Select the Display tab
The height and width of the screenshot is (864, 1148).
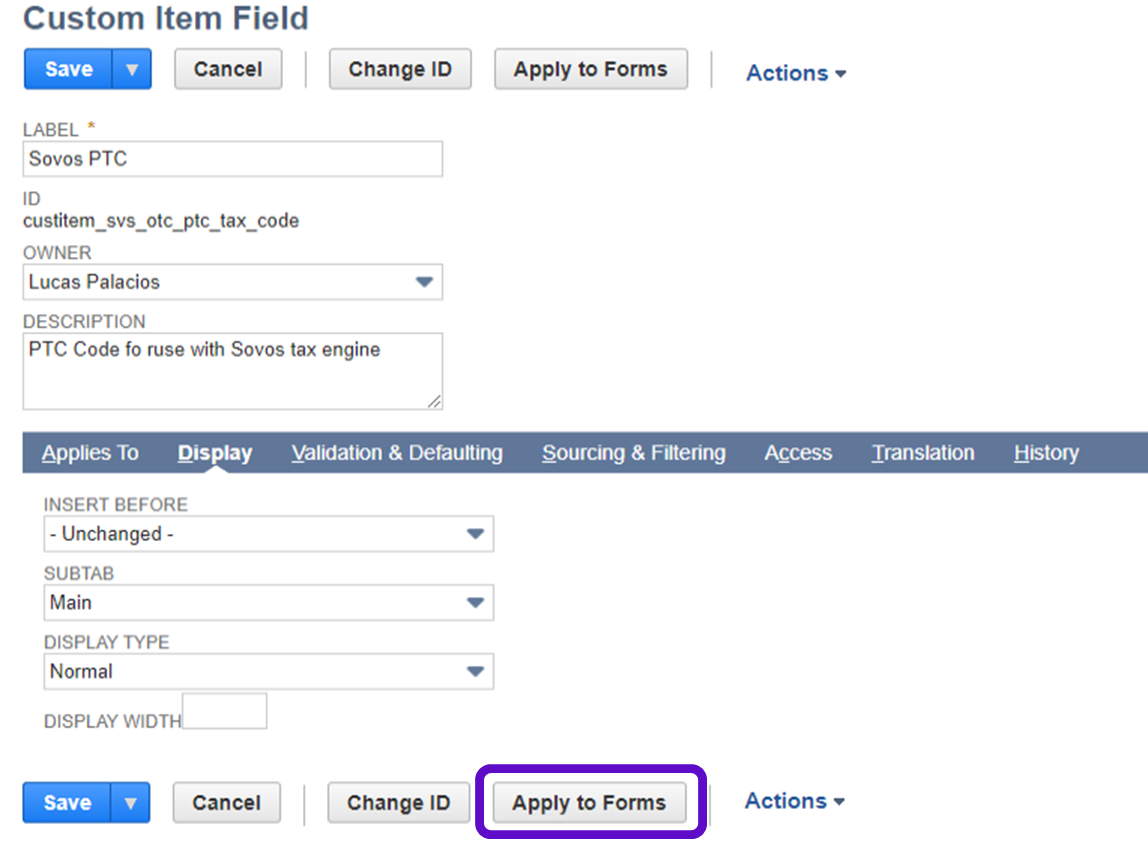pyautogui.click(x=215, y=453)
